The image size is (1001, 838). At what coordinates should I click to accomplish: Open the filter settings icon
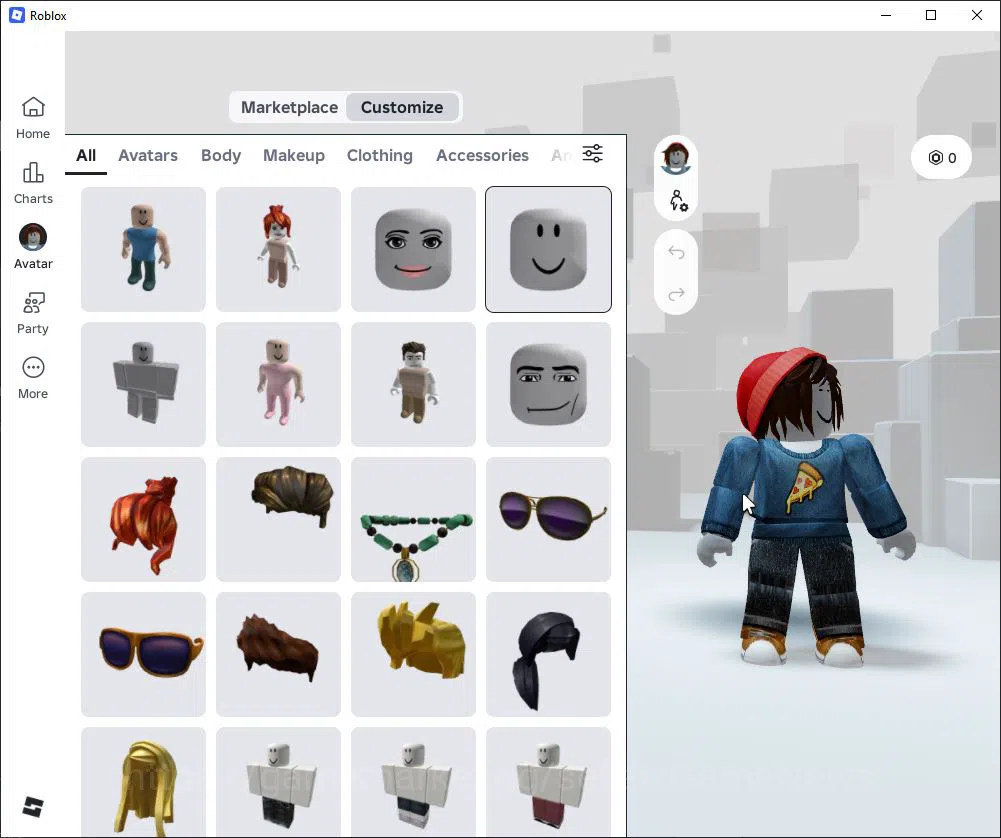(592, 154)
